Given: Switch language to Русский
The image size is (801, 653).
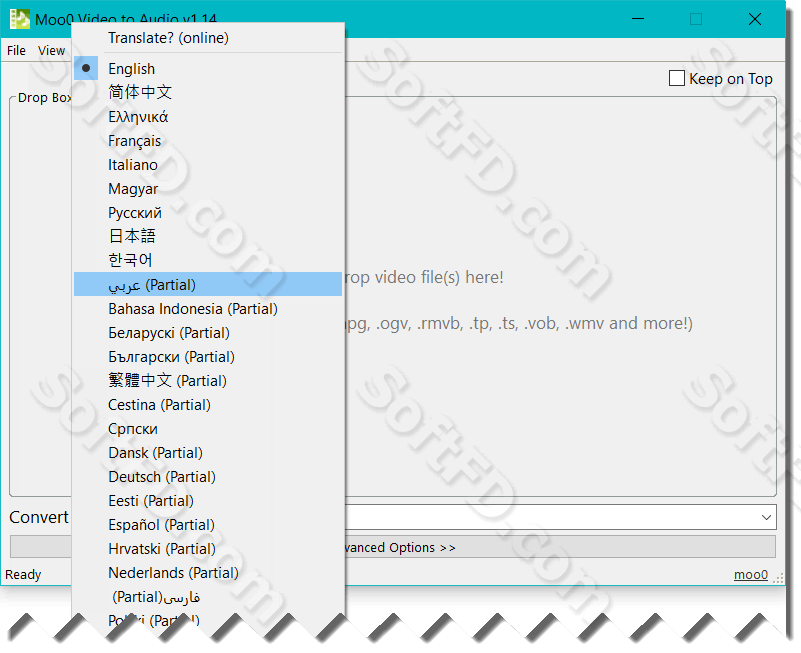Looking at the screenshot, I should [208, 213].
